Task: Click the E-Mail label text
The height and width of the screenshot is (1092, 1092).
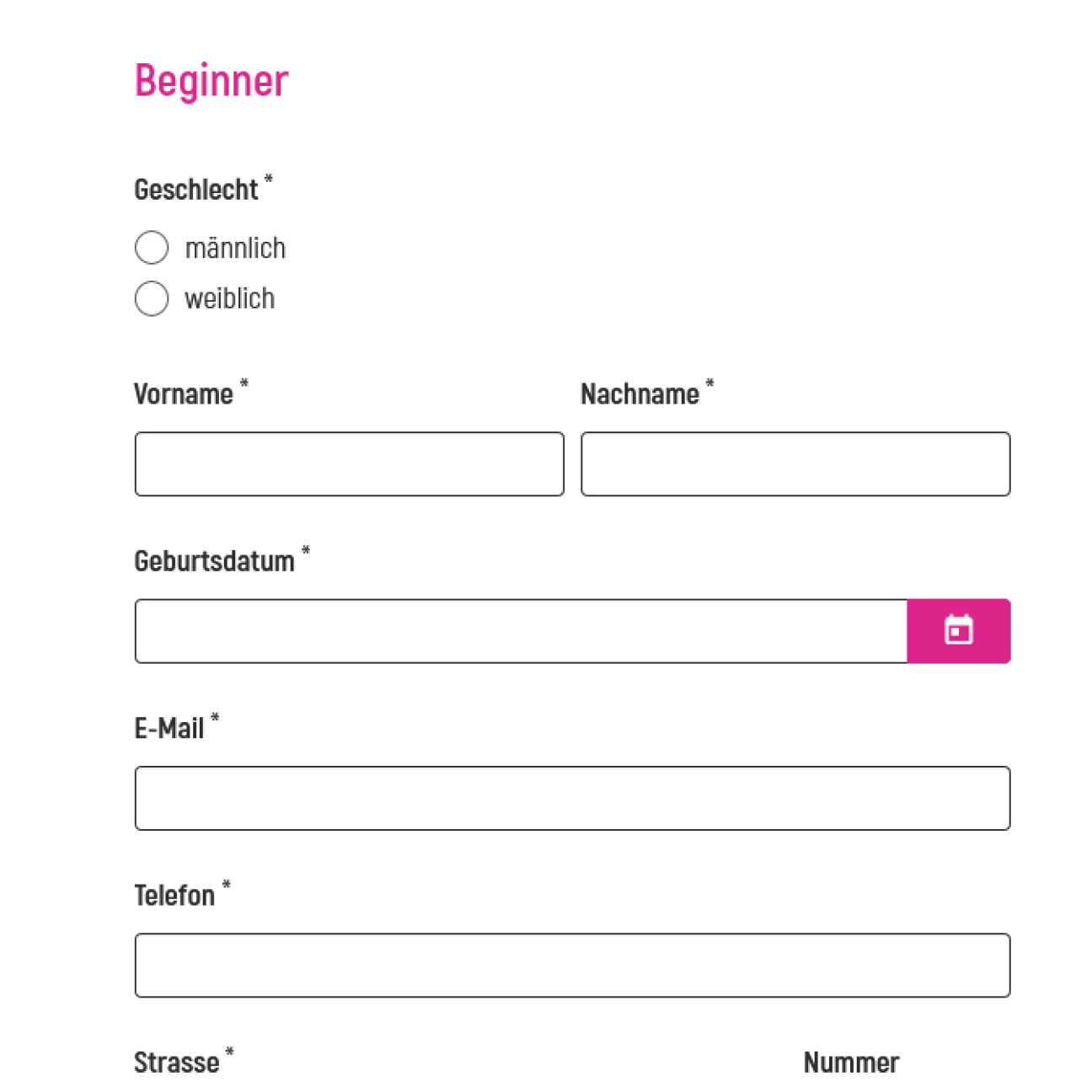Action: click(169, 727)
